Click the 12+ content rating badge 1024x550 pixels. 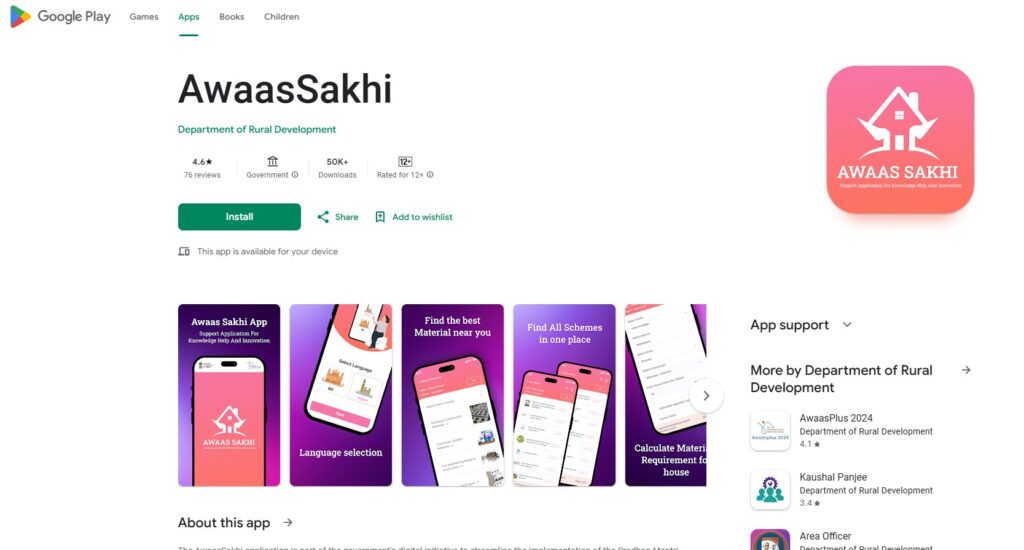pos(405,161)
